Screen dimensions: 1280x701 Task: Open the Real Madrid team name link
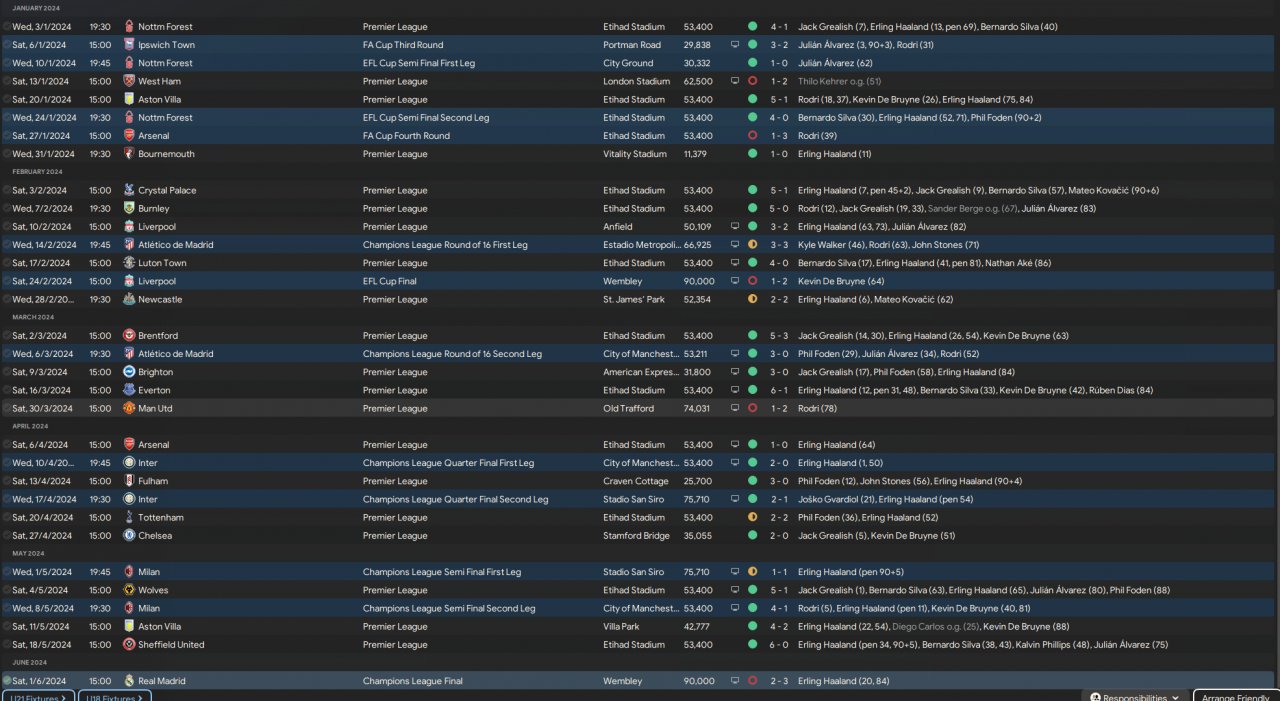coord(162,681)
